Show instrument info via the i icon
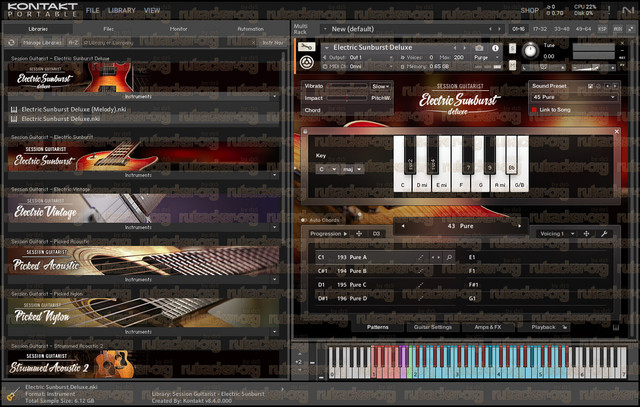Viewport: 640px width, 407px height. 495,48
